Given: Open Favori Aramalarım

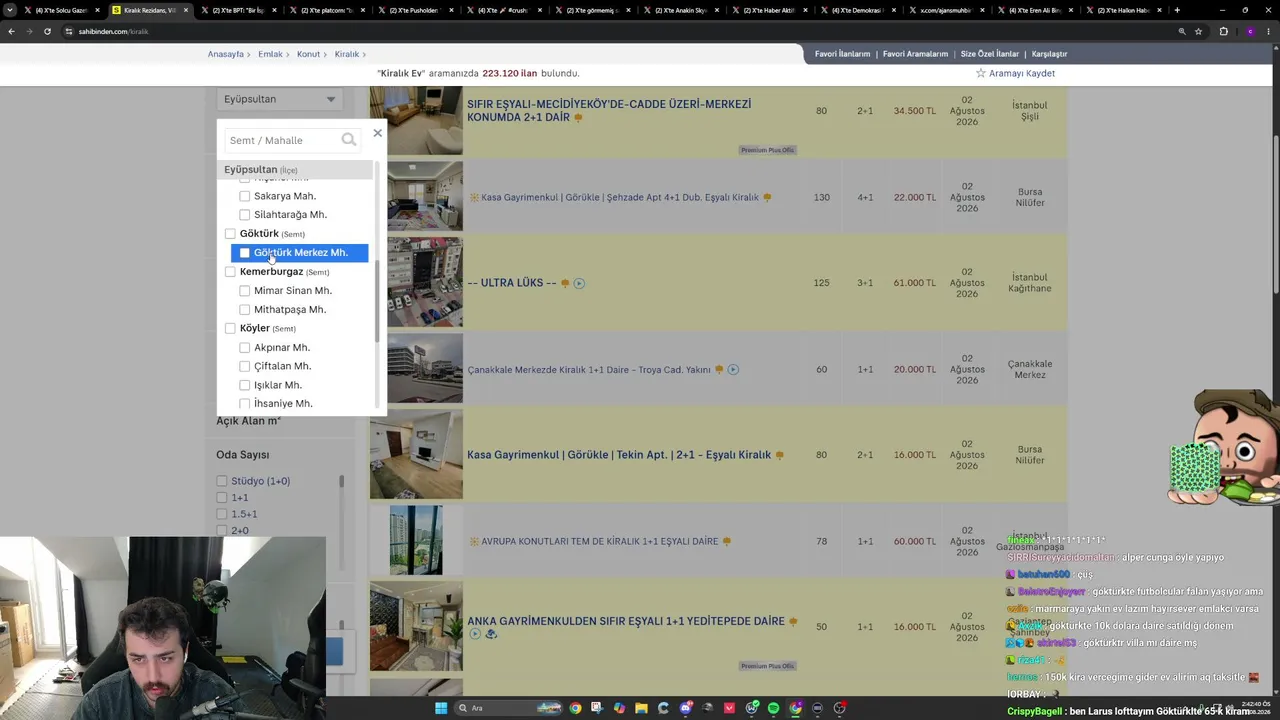Looking at the screenshot, I should pyautogui.click(x=915, y=54).
